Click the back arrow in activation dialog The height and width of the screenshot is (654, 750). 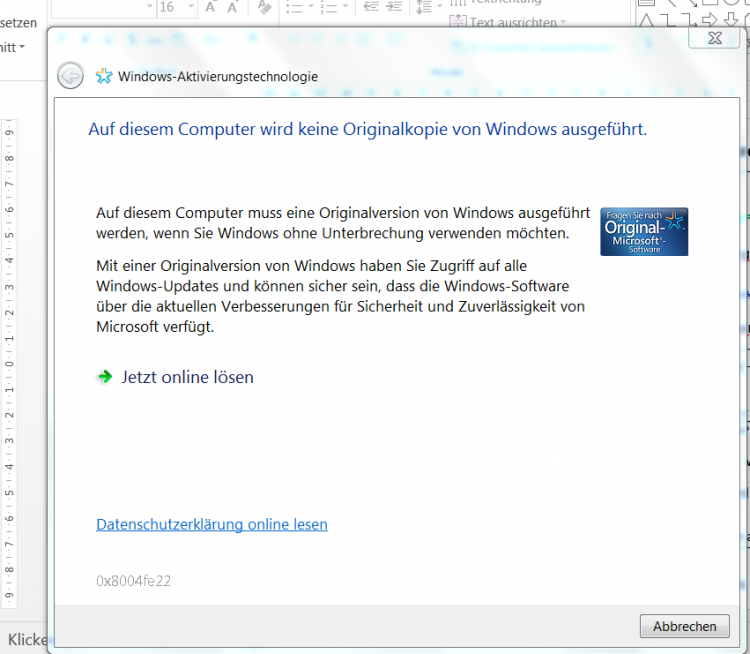point(70,76)
